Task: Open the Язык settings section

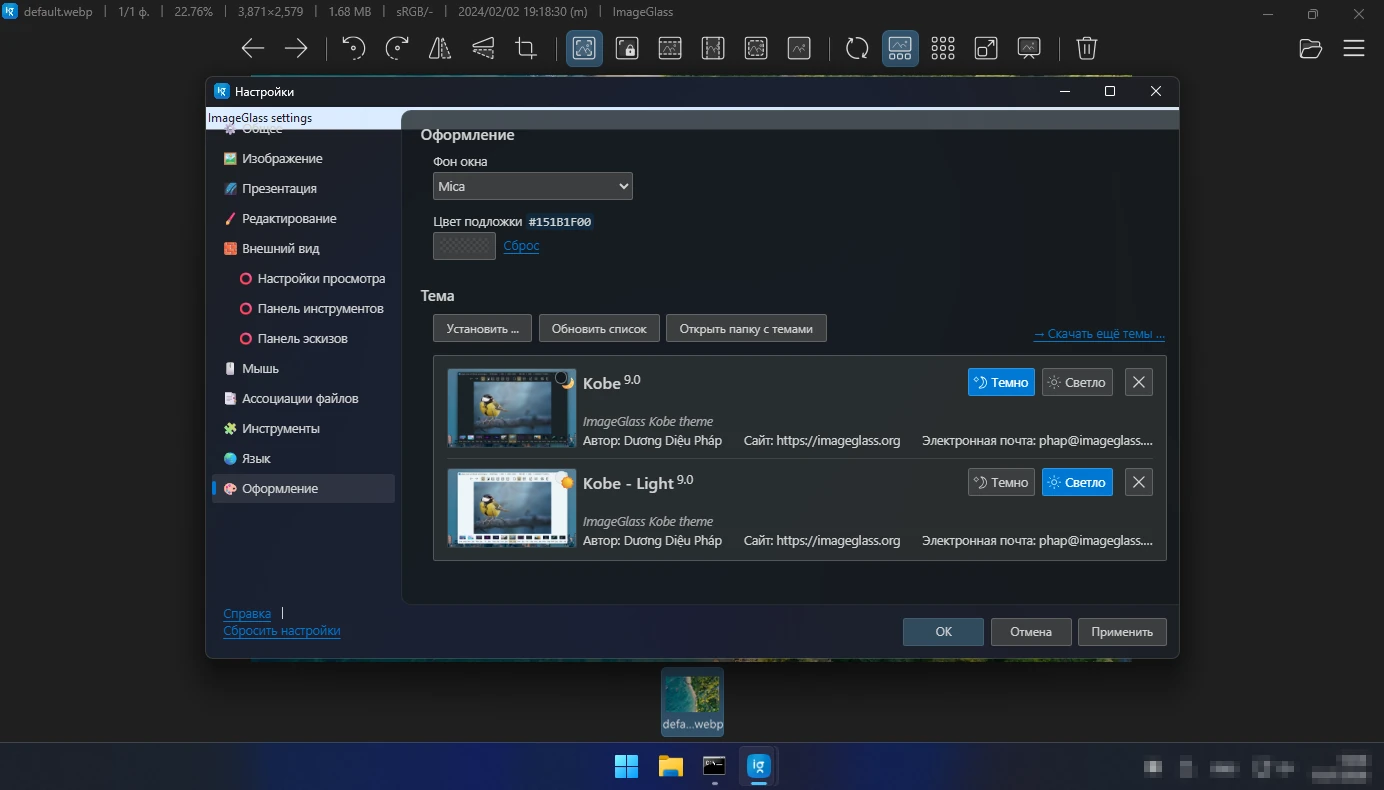Action: [x=303, y=458]
